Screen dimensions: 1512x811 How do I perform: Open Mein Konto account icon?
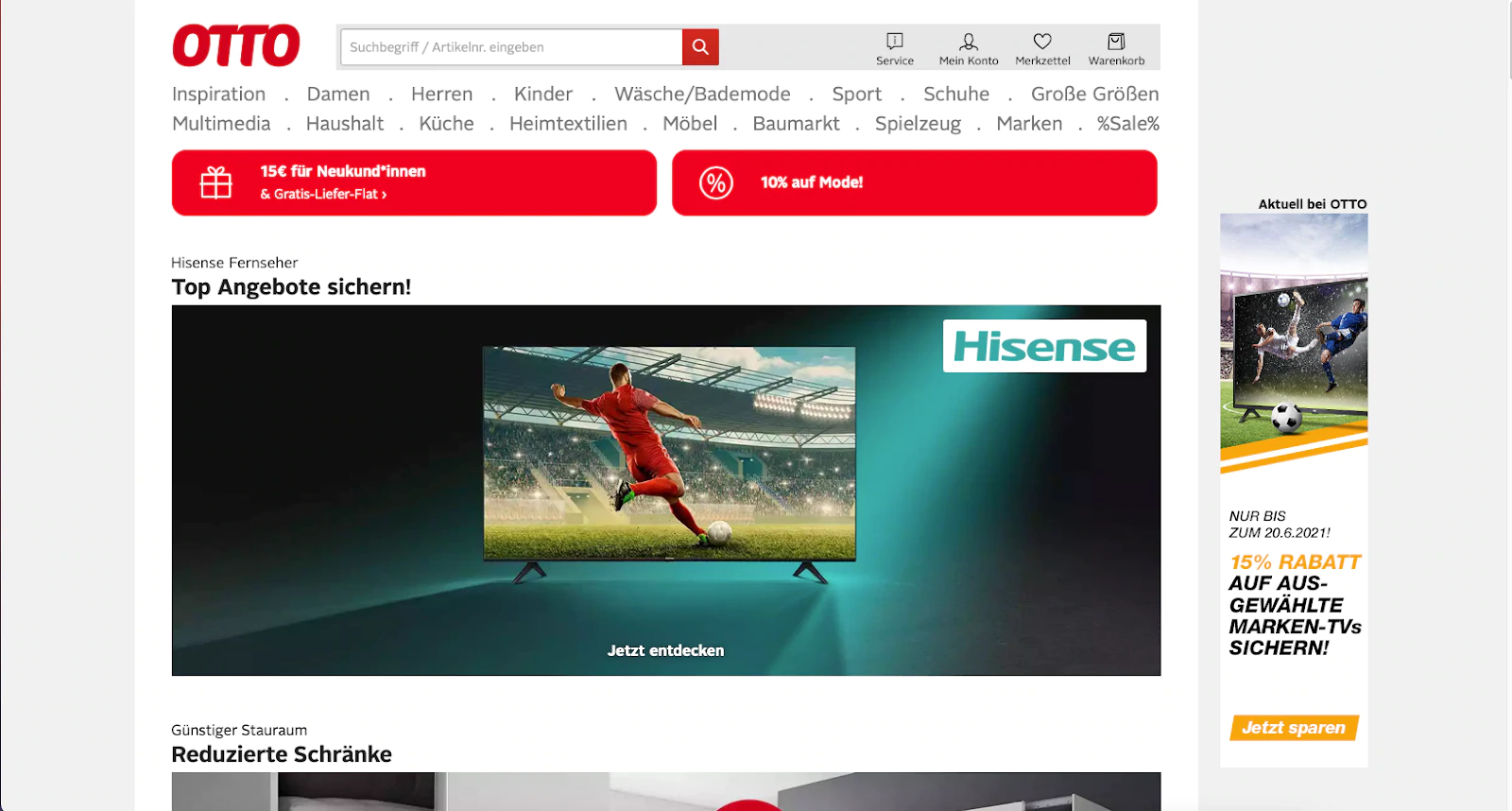969,48
